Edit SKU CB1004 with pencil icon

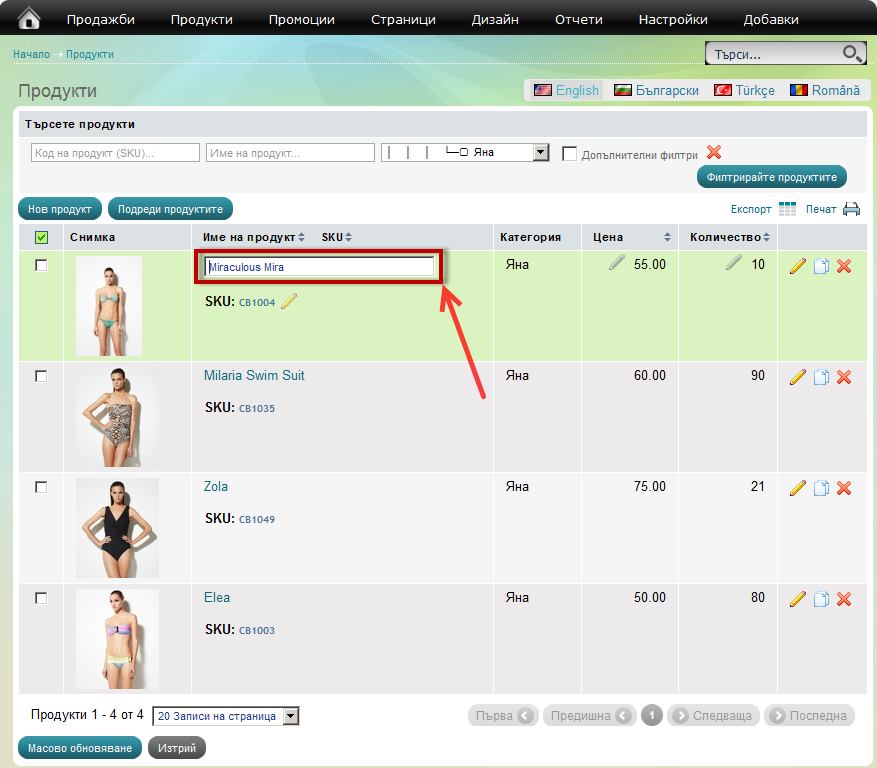[x=289, y=301]
